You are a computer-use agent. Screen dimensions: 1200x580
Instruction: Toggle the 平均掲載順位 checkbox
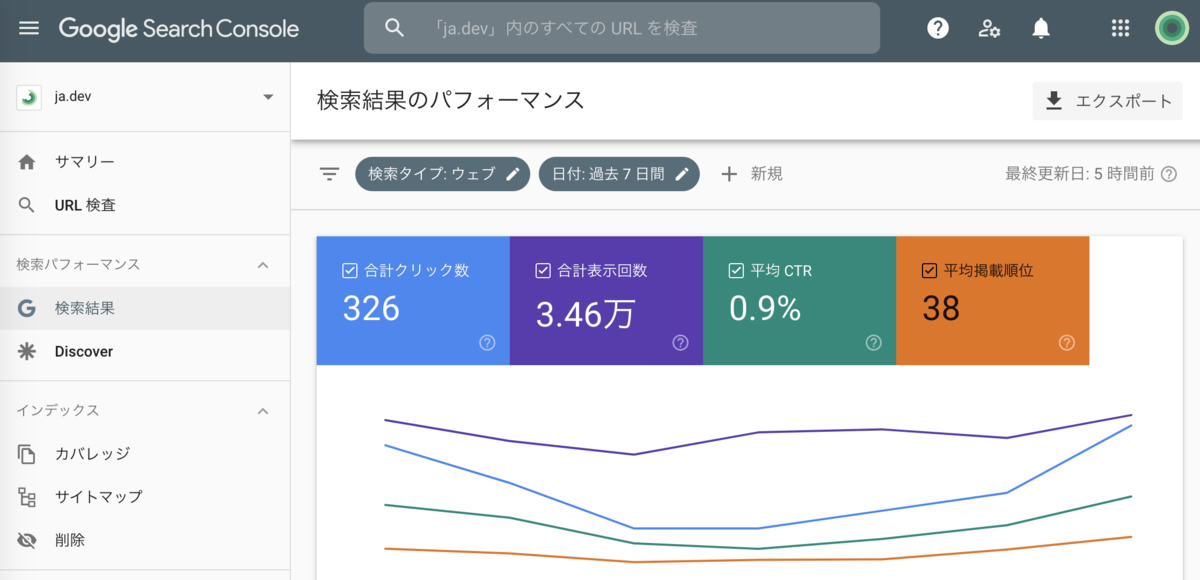pyautogui.click(x=929, y=270)
